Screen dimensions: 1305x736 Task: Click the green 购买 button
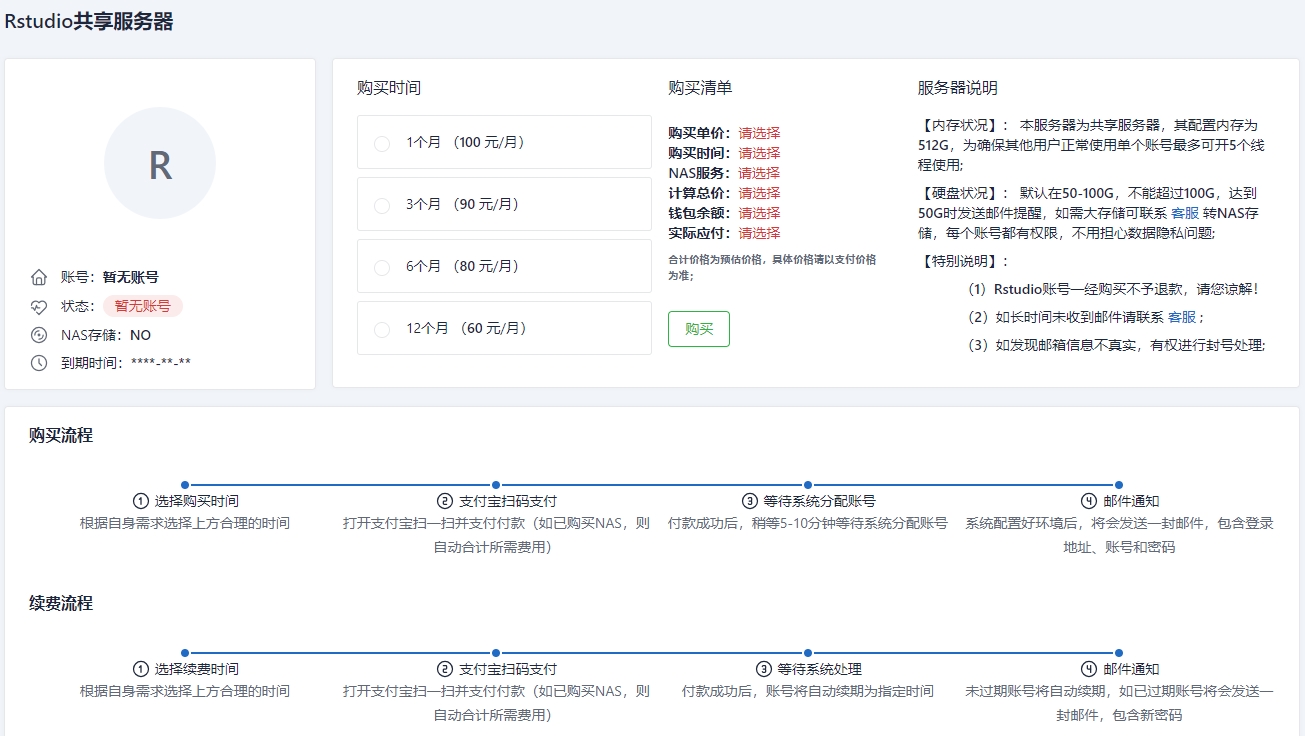[x=699, y=329]
